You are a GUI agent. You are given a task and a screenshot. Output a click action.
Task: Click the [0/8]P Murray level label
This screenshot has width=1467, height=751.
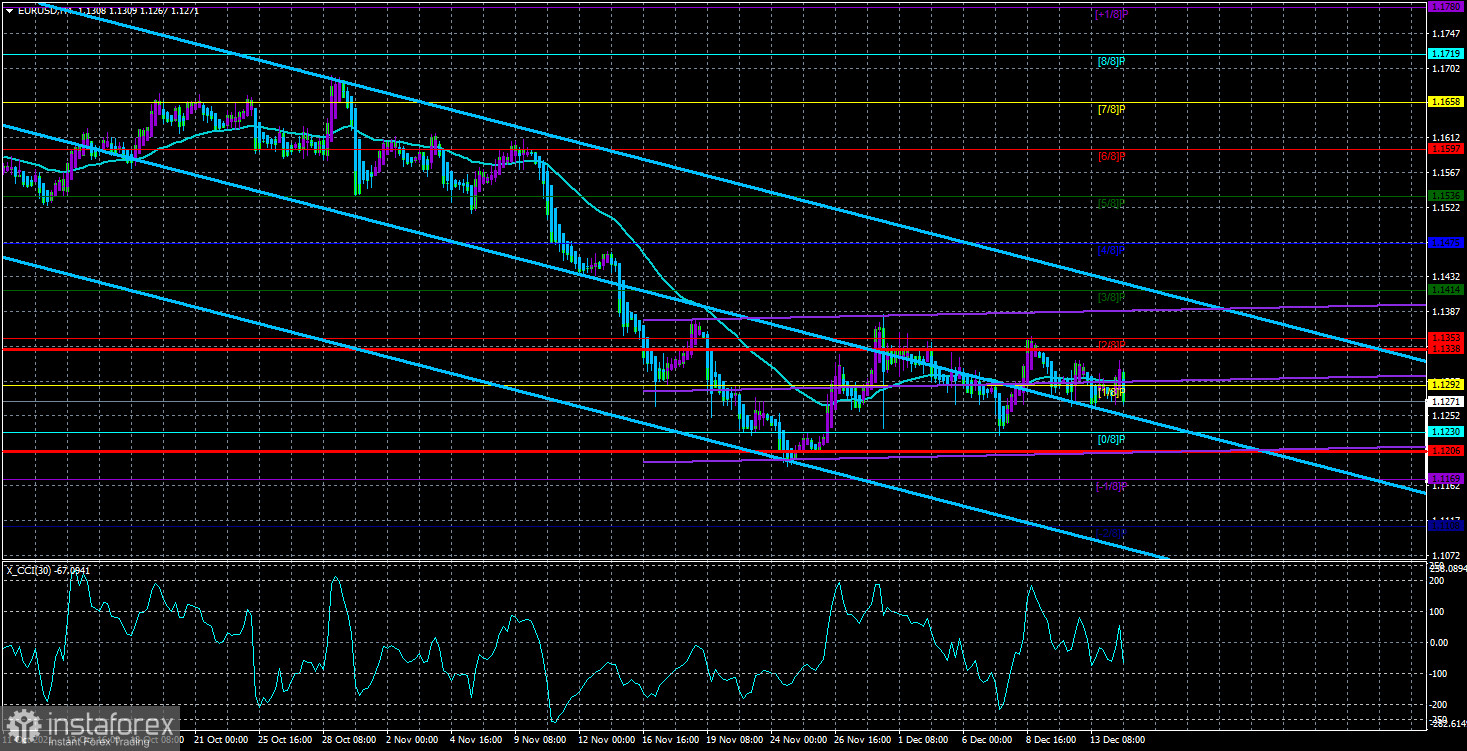[1111, 440]
